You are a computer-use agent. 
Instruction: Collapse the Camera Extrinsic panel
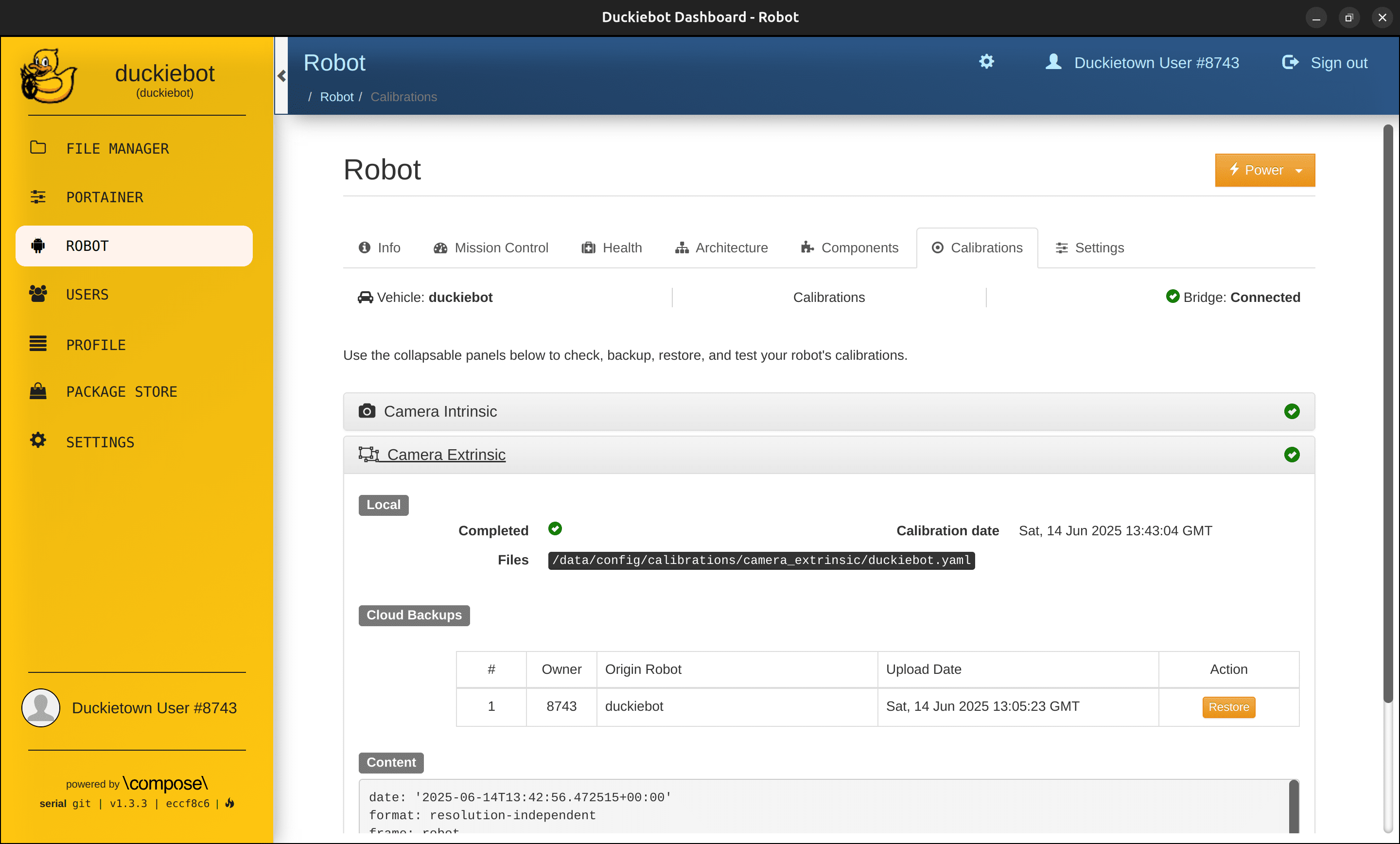click(828, 455)
